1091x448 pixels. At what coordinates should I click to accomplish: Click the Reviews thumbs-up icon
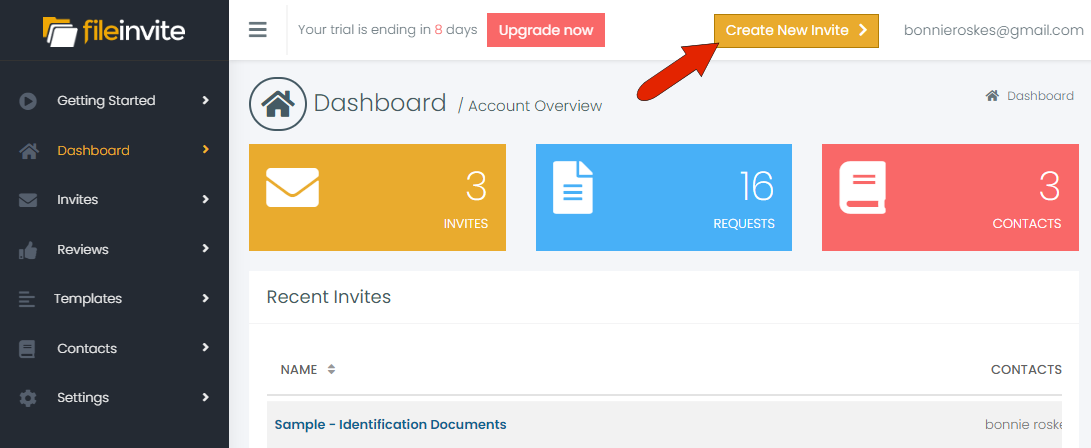click(28, 250)
